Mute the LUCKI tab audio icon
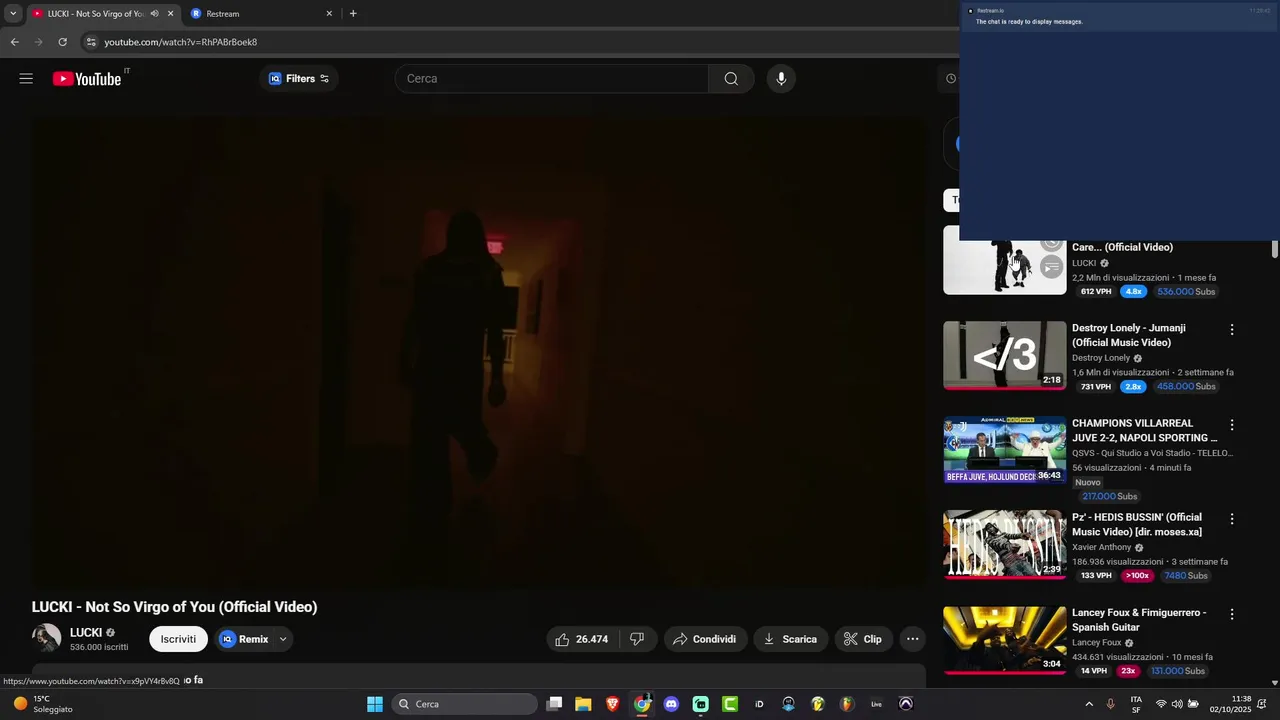 click(154, 14)
